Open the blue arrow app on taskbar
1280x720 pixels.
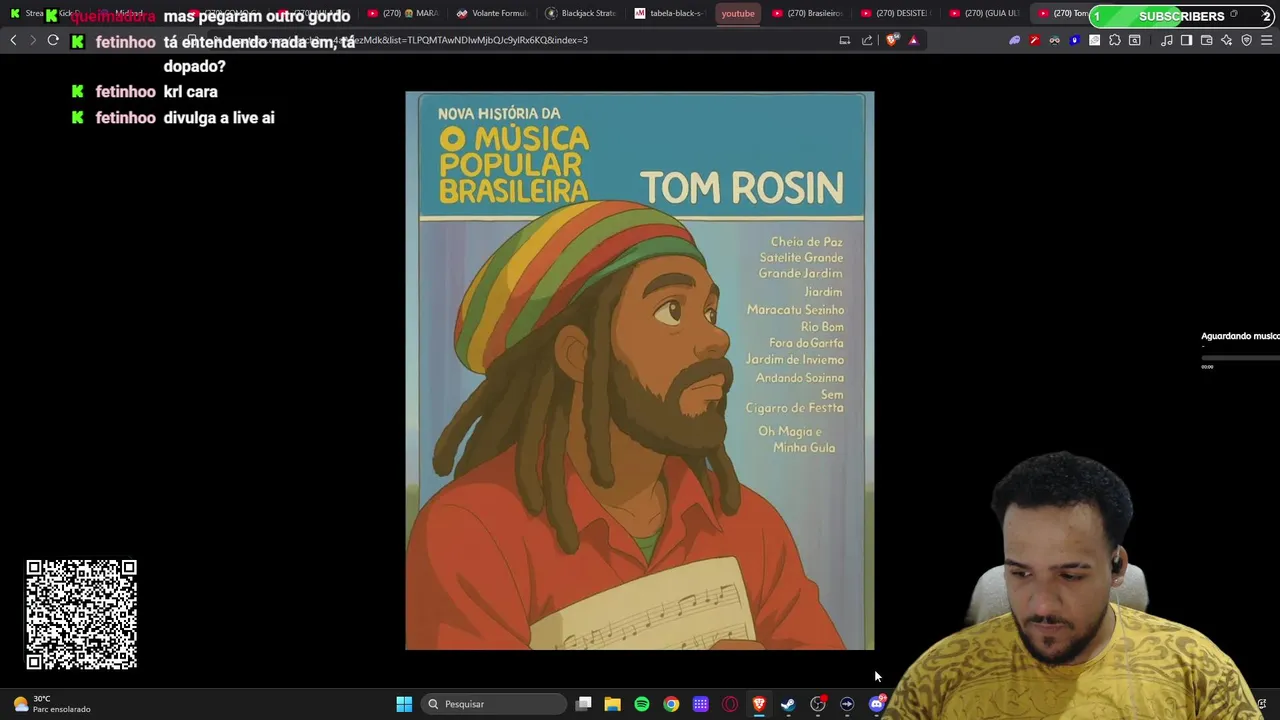[x=847, y=704]
